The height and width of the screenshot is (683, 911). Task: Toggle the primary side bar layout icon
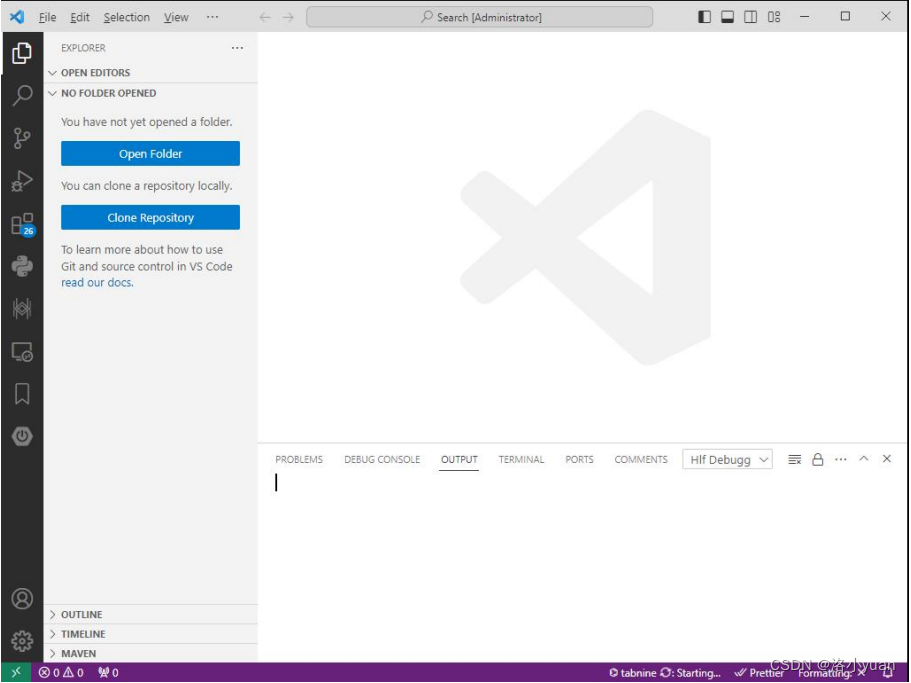[x=704, y=17]
